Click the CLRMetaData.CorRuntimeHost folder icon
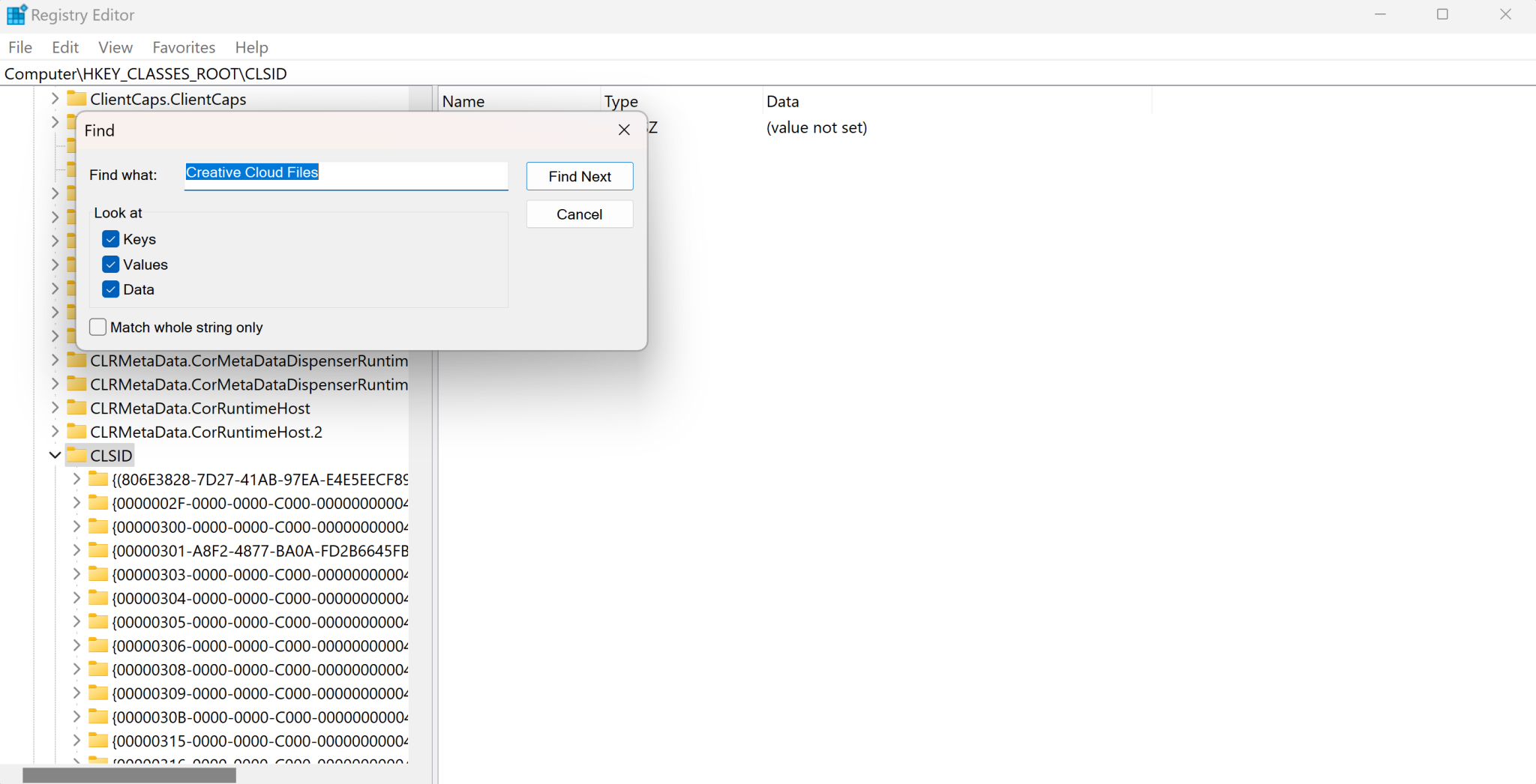This screenshot has width=1536, height=784. tap(76, 408)
